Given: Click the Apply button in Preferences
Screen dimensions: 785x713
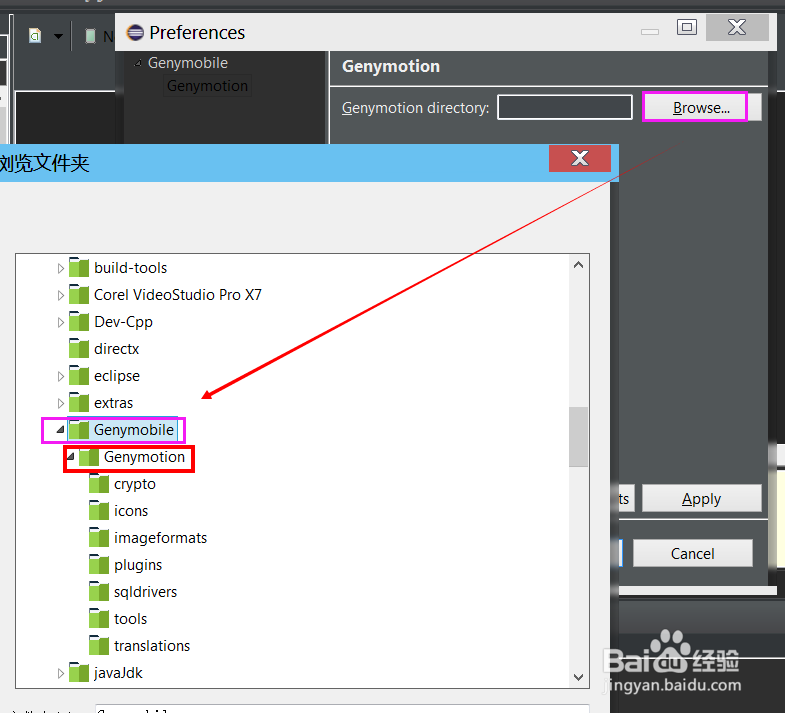Looking at the screenshot, I should (701, 499).
